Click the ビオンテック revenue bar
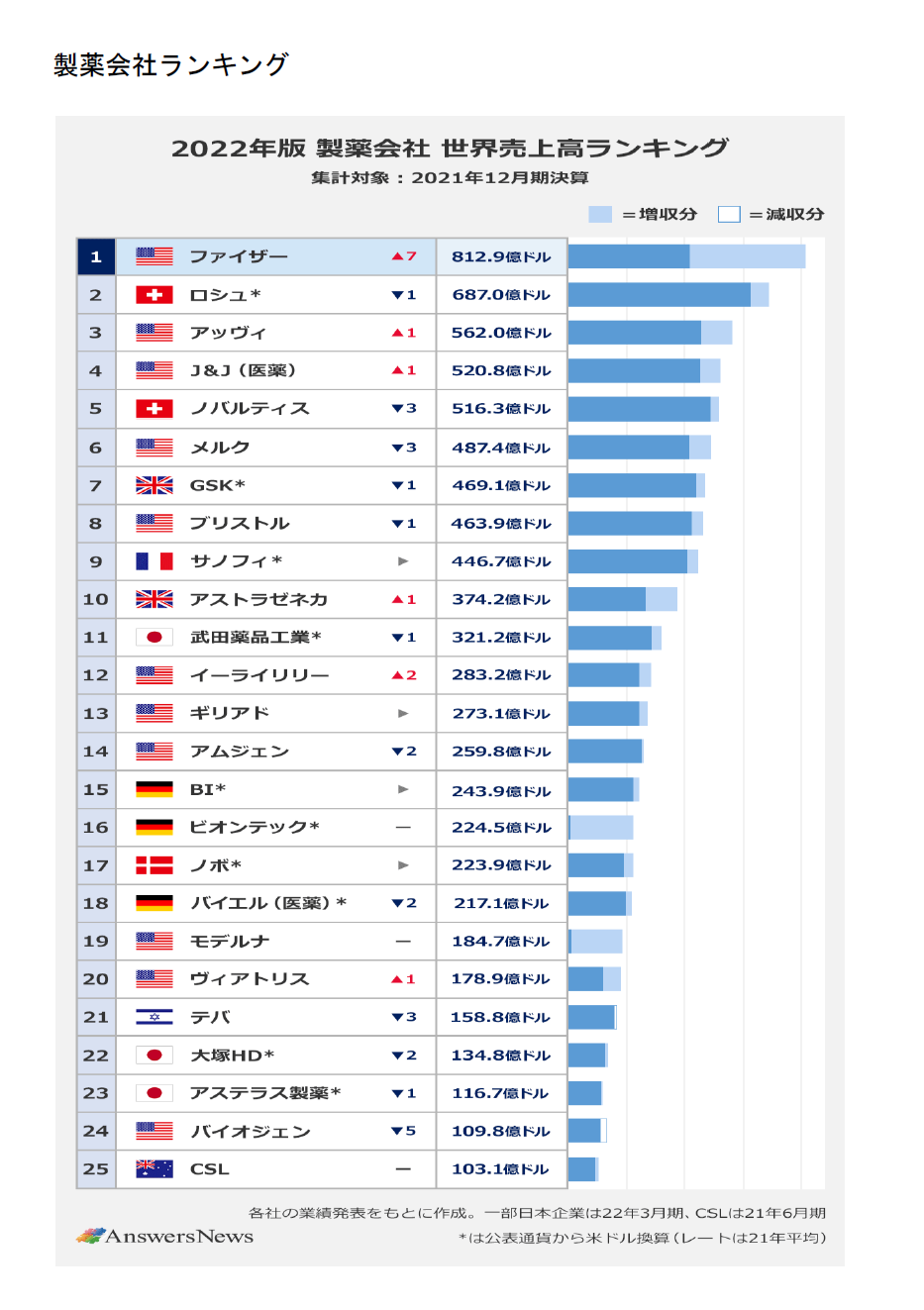 [600, 827]
